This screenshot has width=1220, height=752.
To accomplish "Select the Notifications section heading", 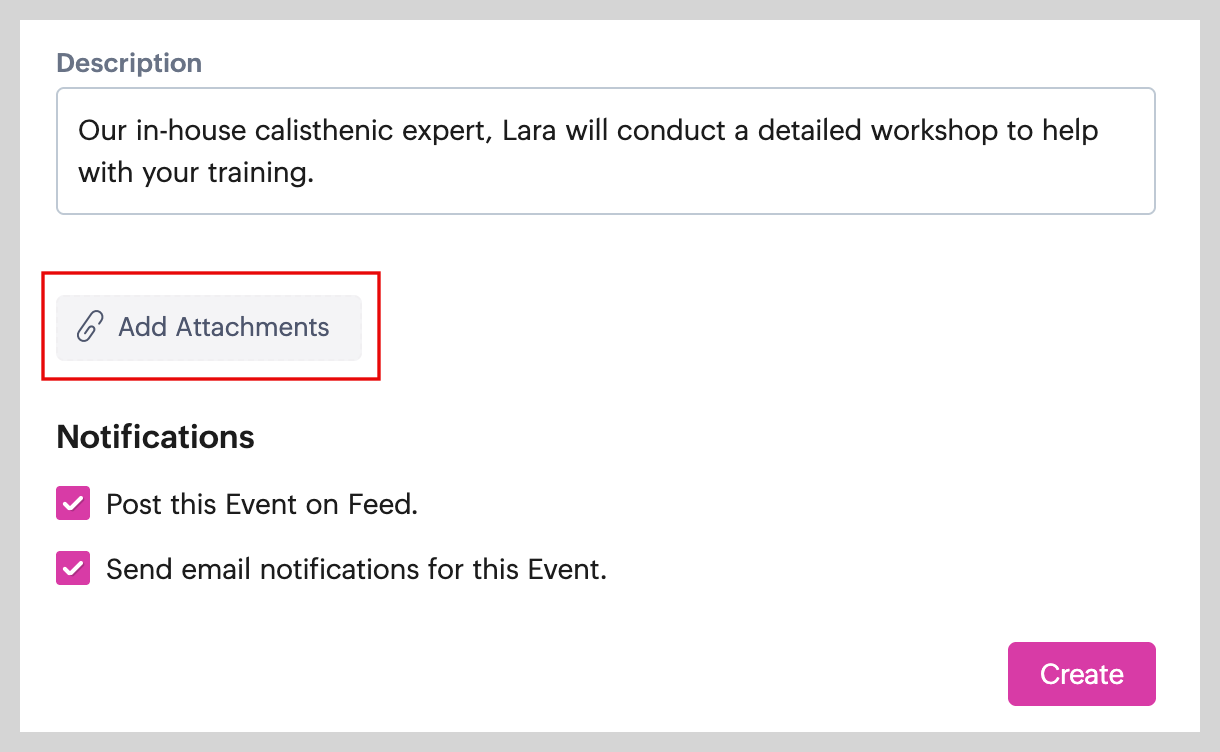I will [155, 437].
